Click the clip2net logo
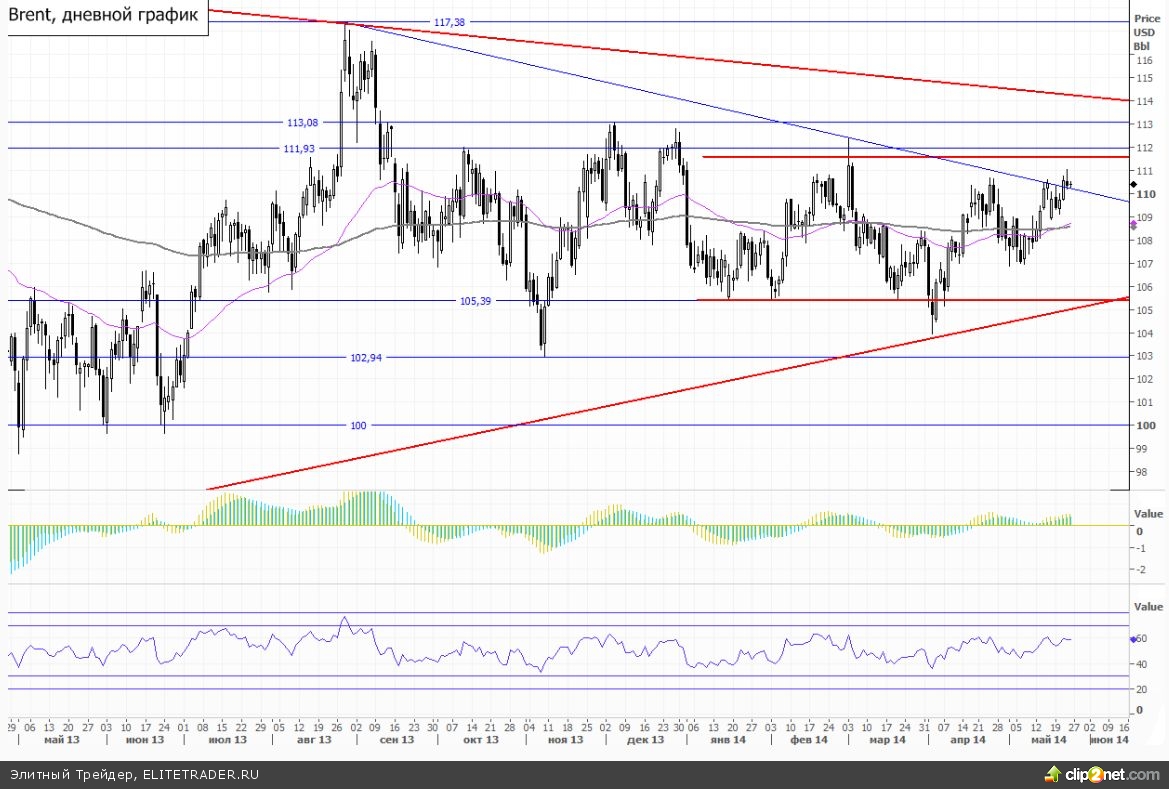The image size is (1169, 789). click(x=1103, y=774)
